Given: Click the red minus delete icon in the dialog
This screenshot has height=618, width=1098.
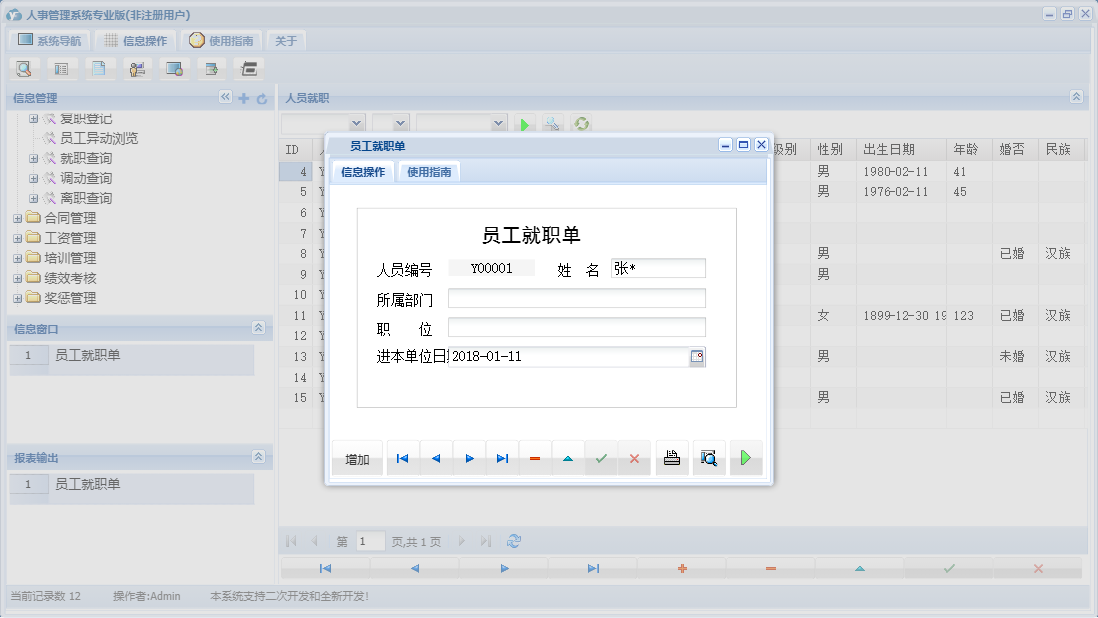Looking at the screenshot, I should (x=535, y=457).
